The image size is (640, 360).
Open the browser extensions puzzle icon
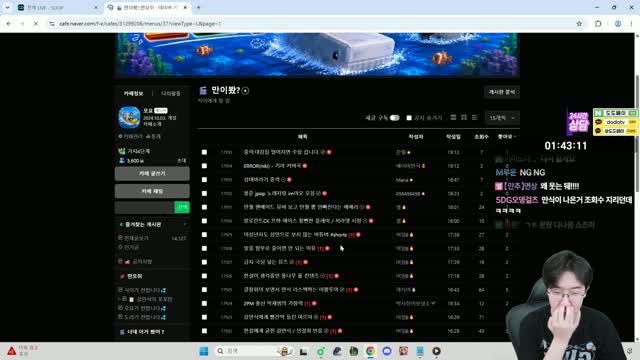point(598,24)
